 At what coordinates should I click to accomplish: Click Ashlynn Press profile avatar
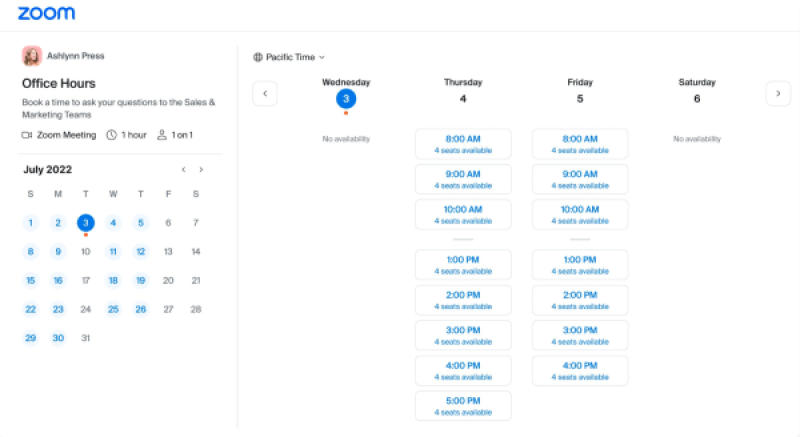pyautogui.click(x=32, y=56)
